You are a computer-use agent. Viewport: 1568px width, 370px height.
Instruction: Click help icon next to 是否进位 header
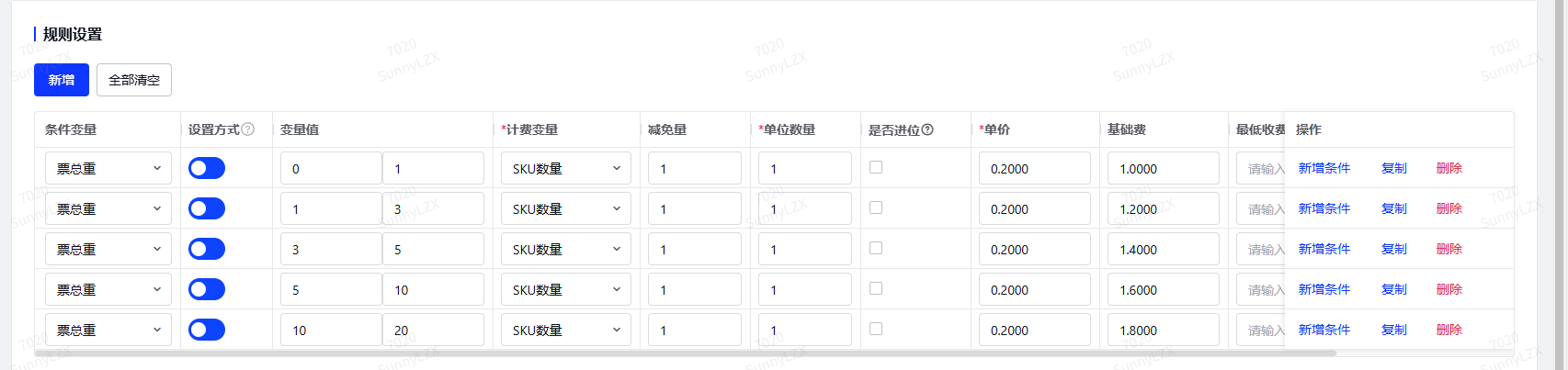coord(927,129)
